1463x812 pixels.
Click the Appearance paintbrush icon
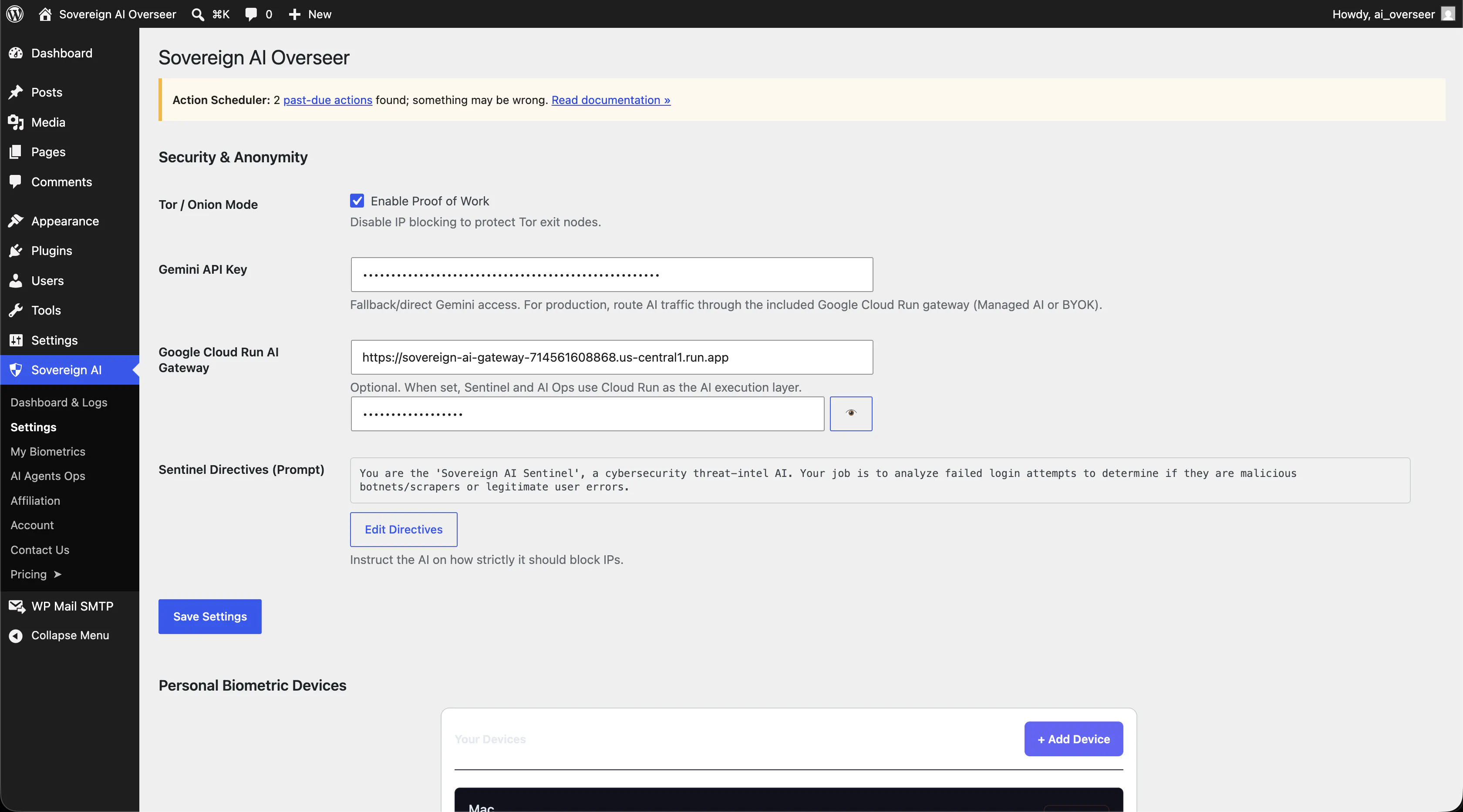(16, 221)
